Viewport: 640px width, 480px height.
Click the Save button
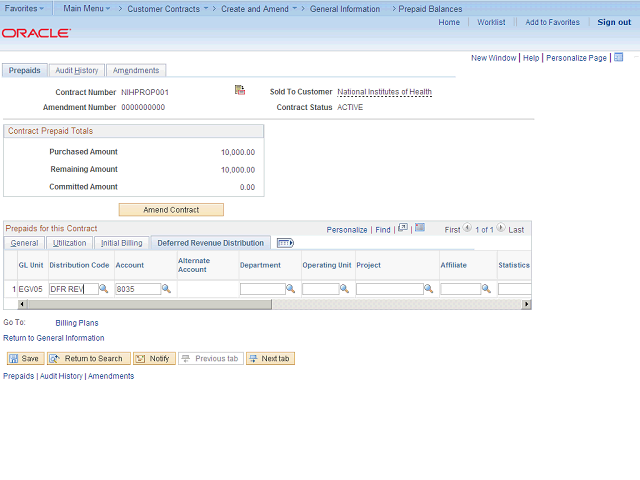25,358
